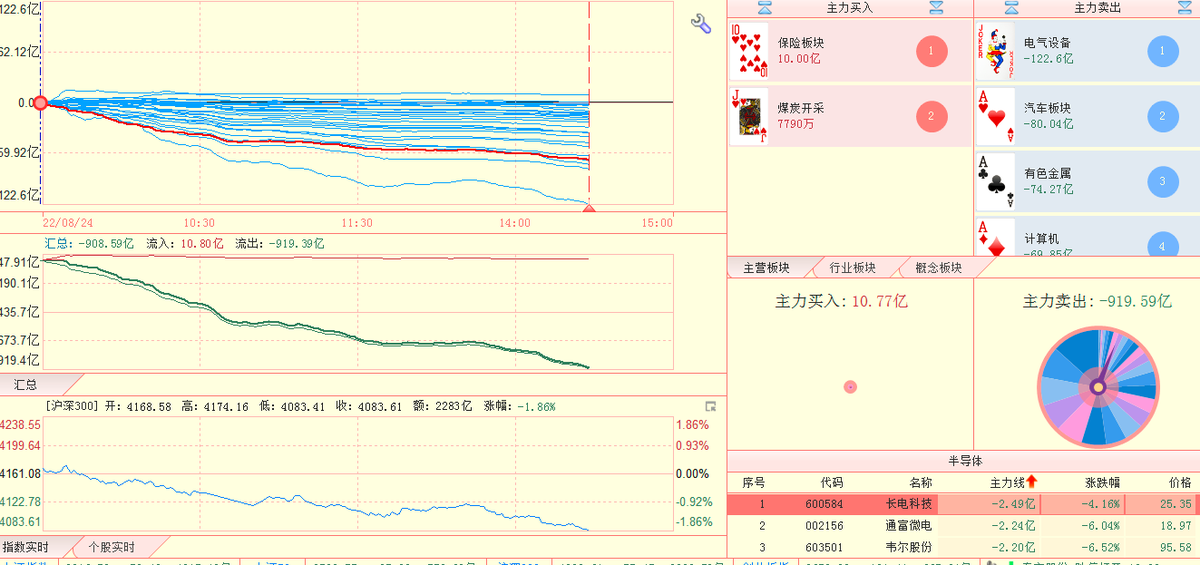Maximize the 沪深300 chart via corner icon
1200x565 pixels.
click(711, 406)
